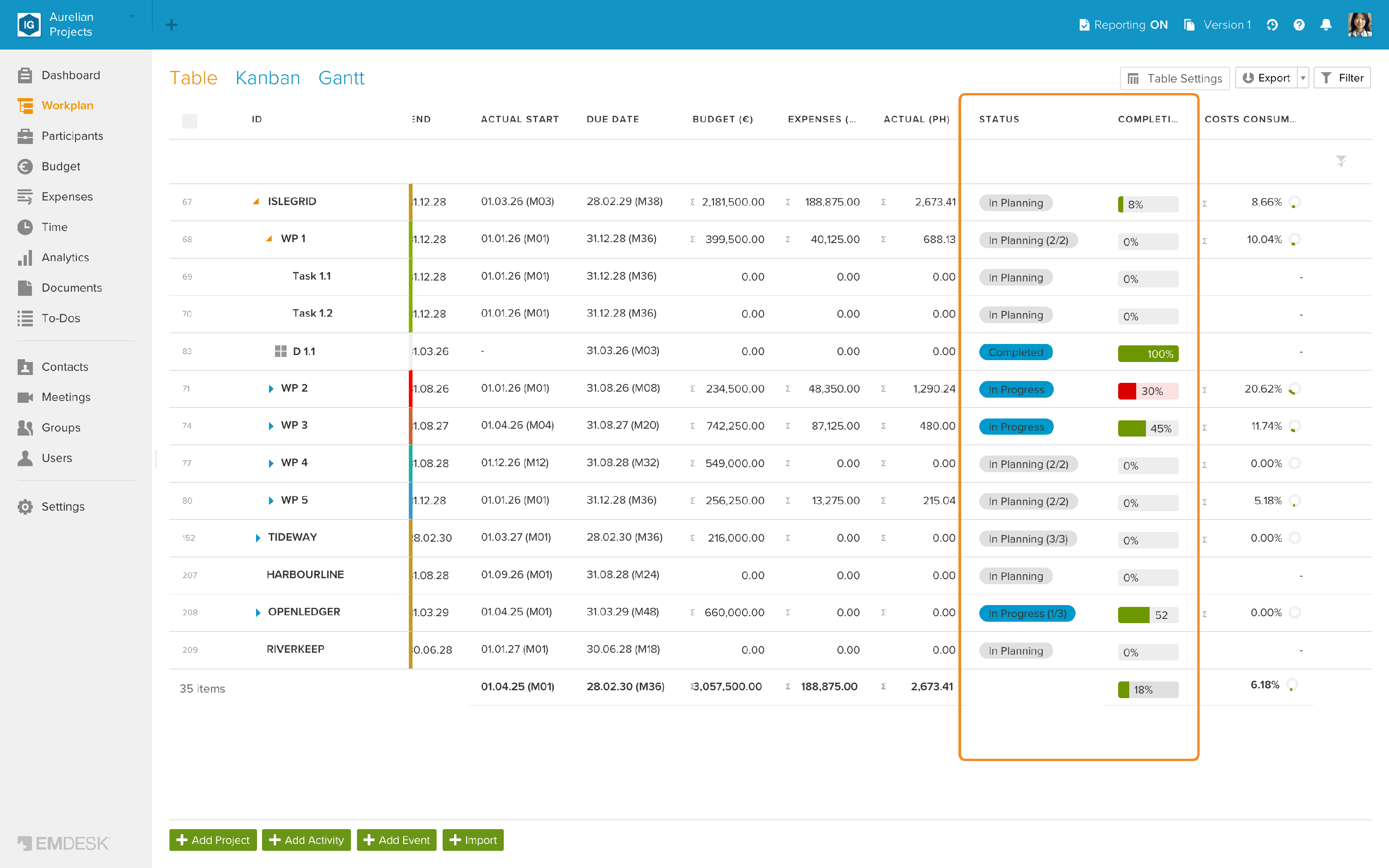
Task: Open Table Settings
Action: pyautogui.click(x=1175, y=78)
